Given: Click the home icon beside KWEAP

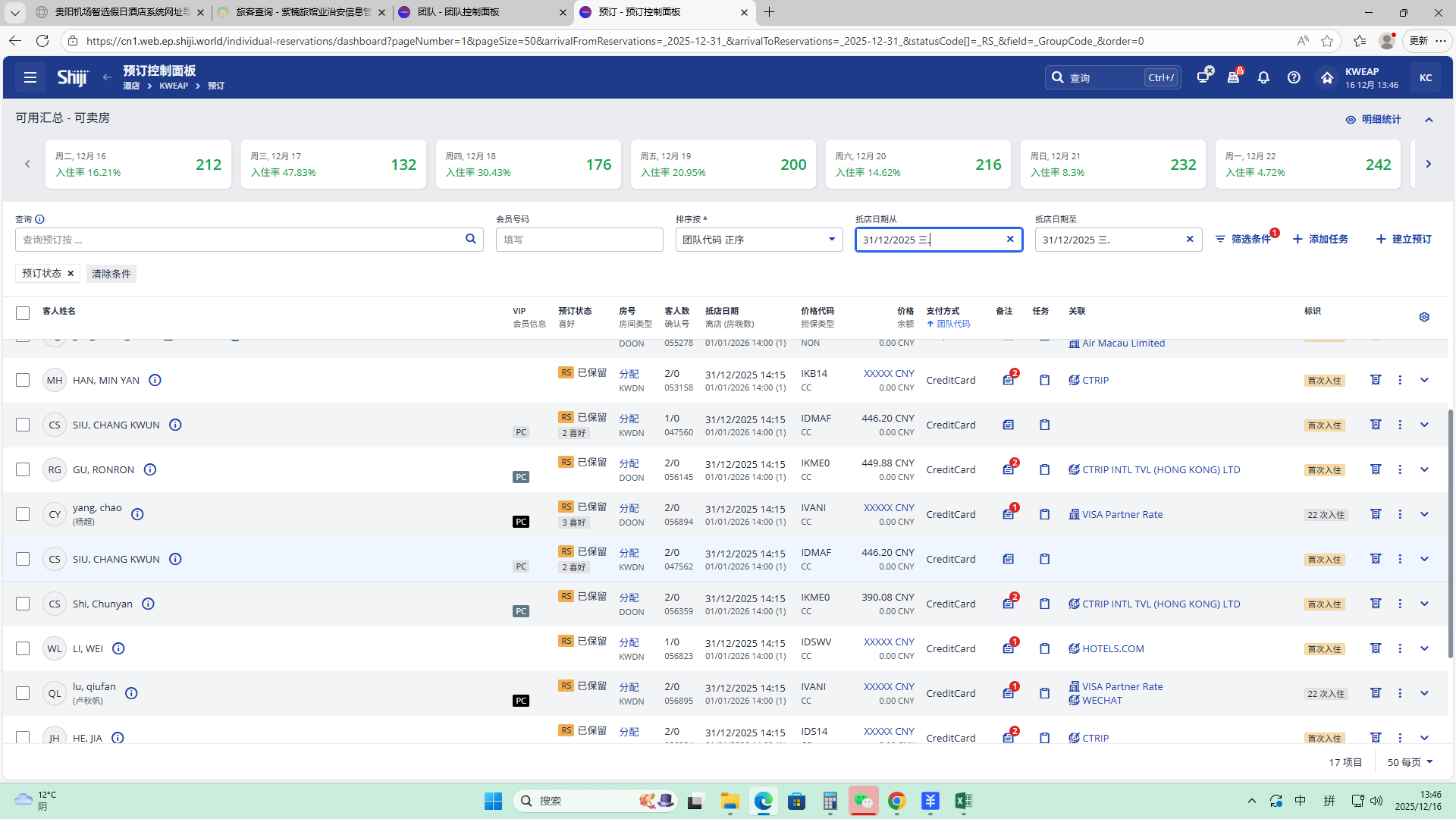Looking at the screenshot, I should tap(1327, 77).
